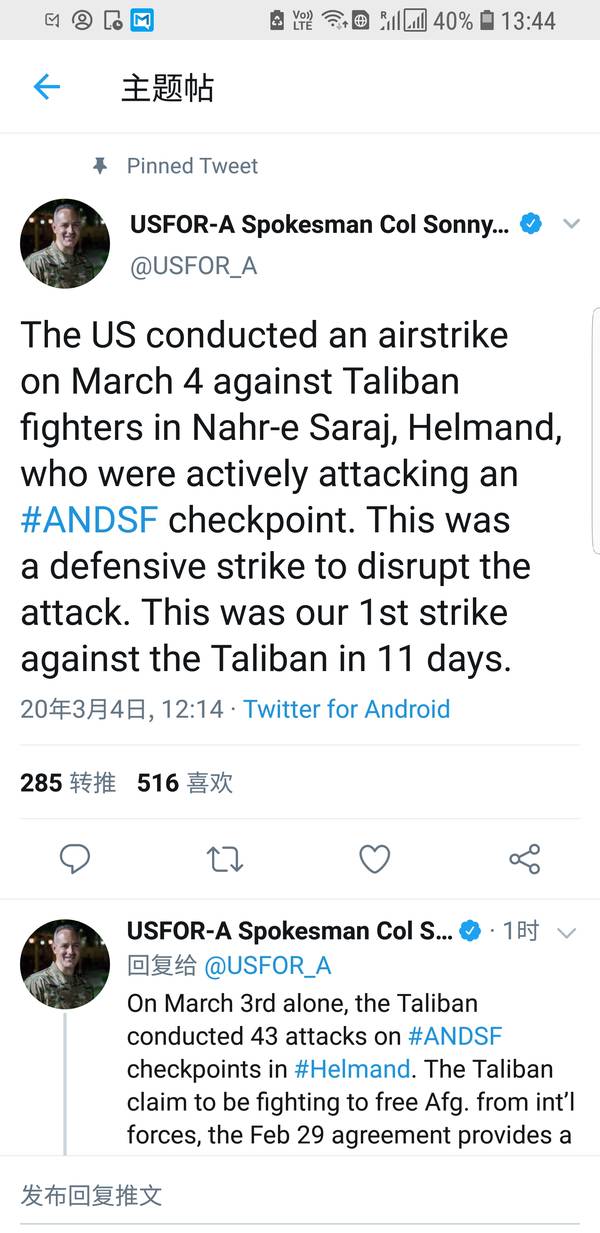Tap pinned tweet pushpin icon
Image resolution: width=600 pixels, height=1233 pixels.
tap(99, 167)
